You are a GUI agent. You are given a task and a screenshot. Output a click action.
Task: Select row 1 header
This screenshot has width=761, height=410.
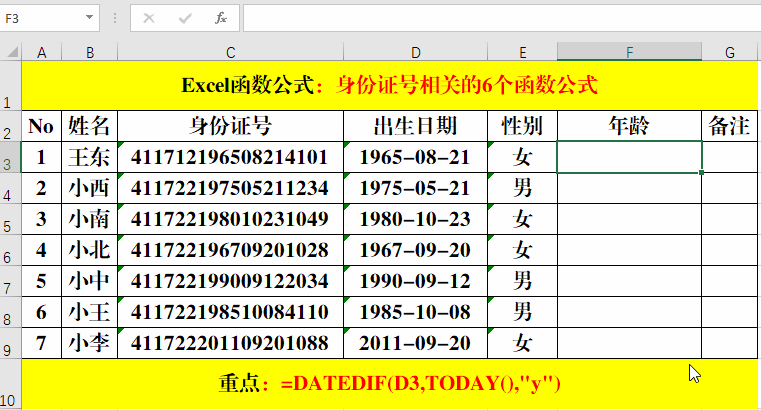pos(11,85)
